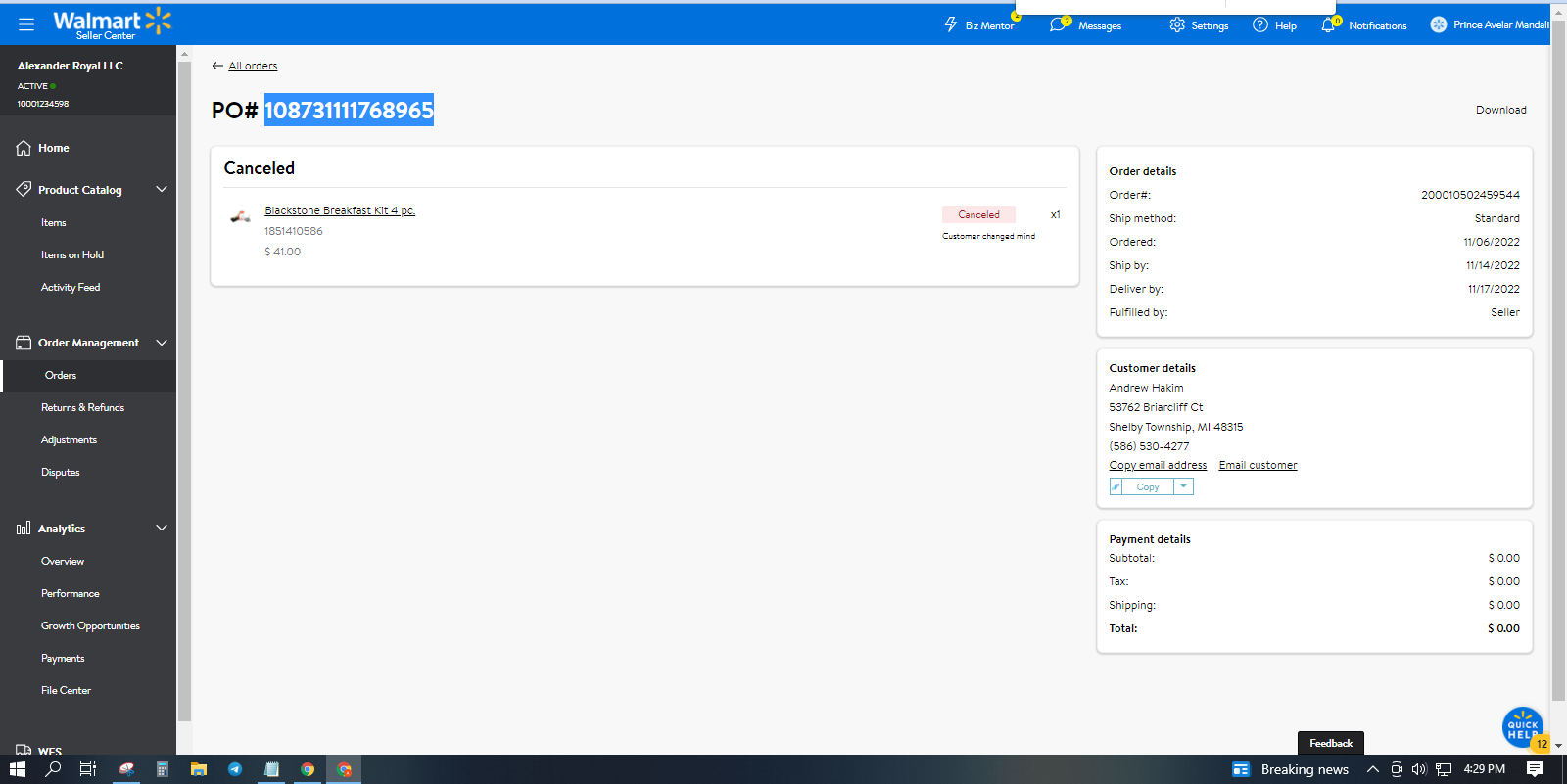Click the user profile avatar icon
Image resolution: width=1567 pixels, height=784 pixels.
point(1439,24)
